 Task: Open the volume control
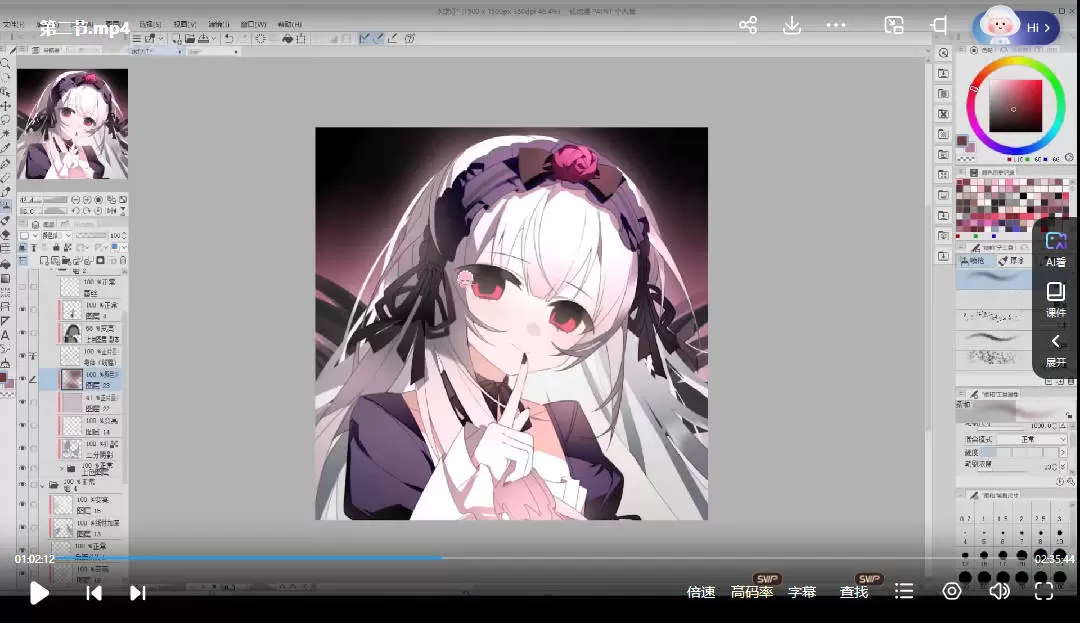pos(999,591)
